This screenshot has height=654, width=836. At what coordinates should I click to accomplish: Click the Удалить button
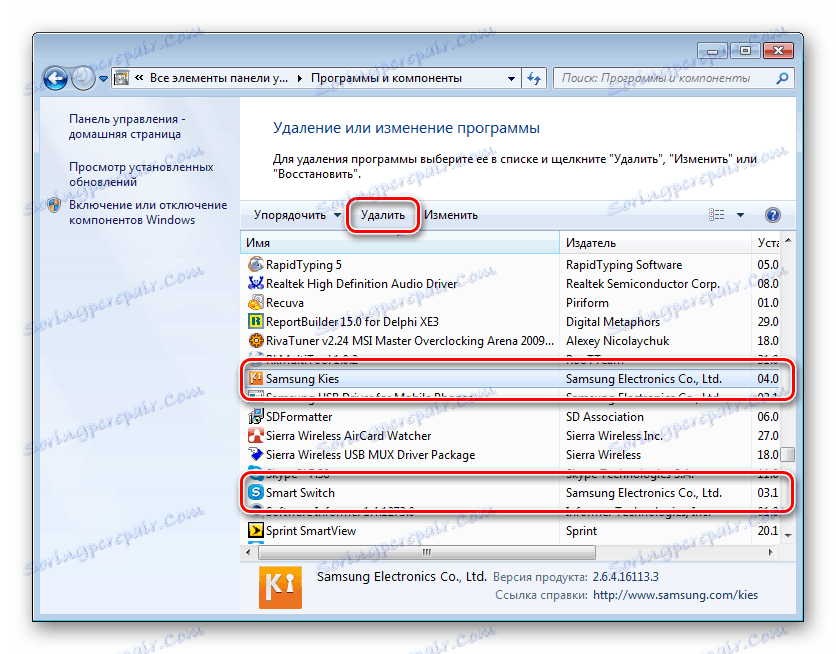coord(383,215)
